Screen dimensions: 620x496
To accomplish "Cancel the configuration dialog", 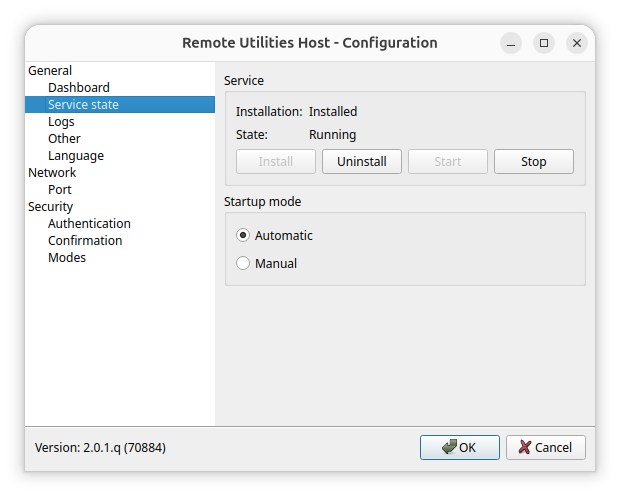I will point(546,447).
